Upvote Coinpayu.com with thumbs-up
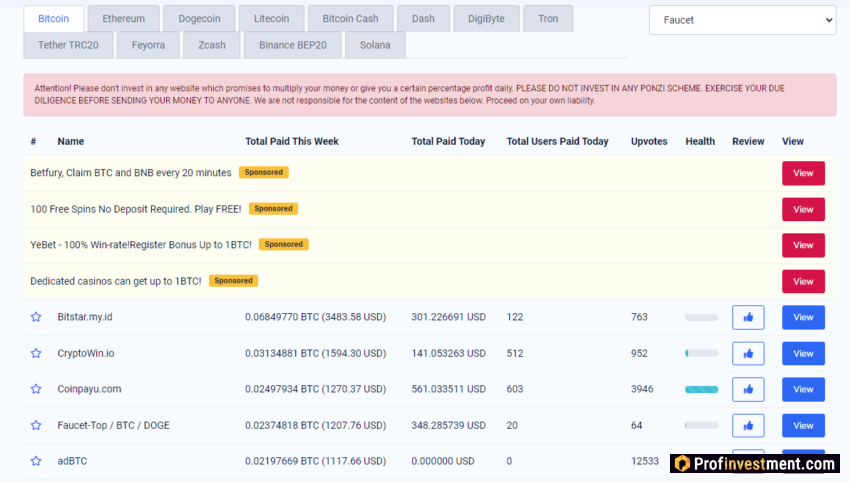Screen dimensions: 850x483 point(748,389)
